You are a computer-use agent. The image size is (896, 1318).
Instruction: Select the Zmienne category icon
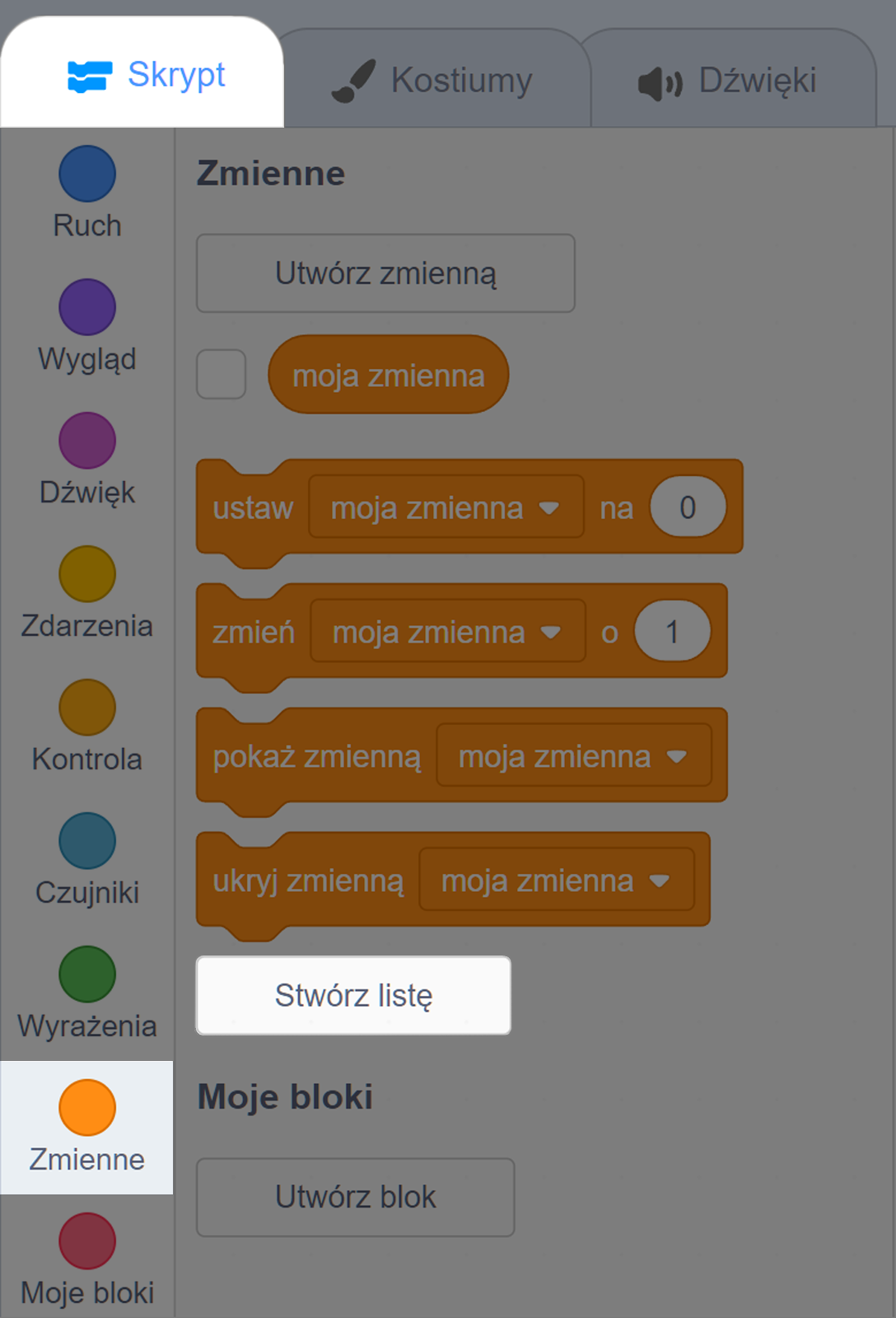point(86,1108)
